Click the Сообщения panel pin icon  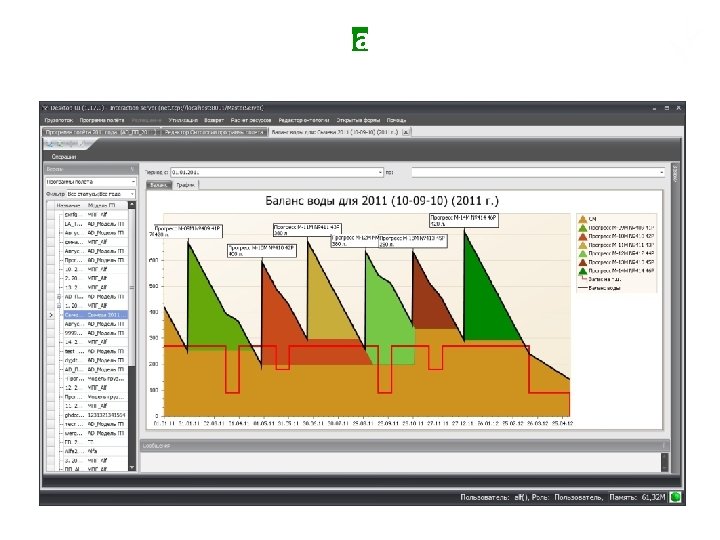click(664, 445)
